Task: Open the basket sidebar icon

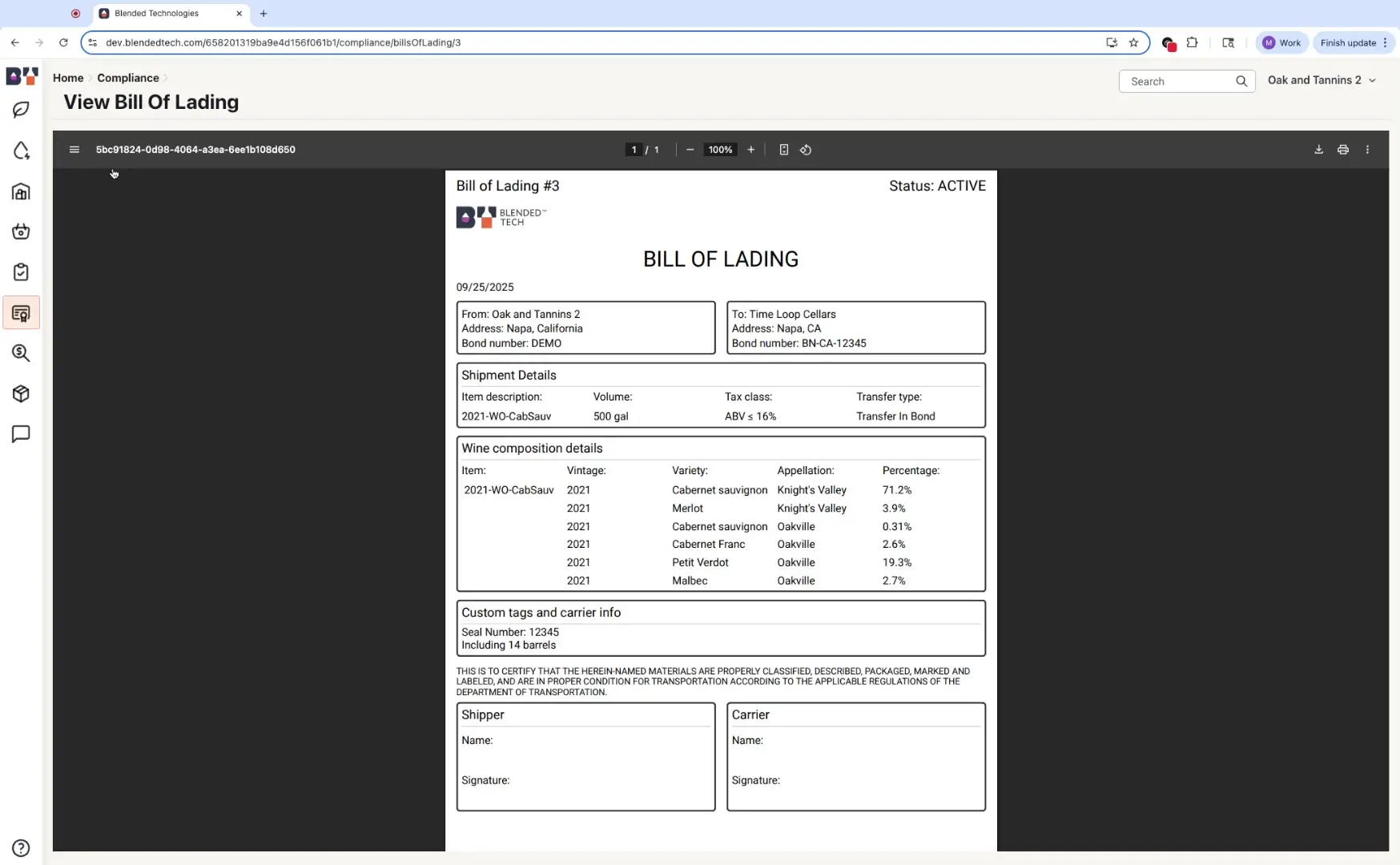Action: pyautogui.click(x=22, y=231)
